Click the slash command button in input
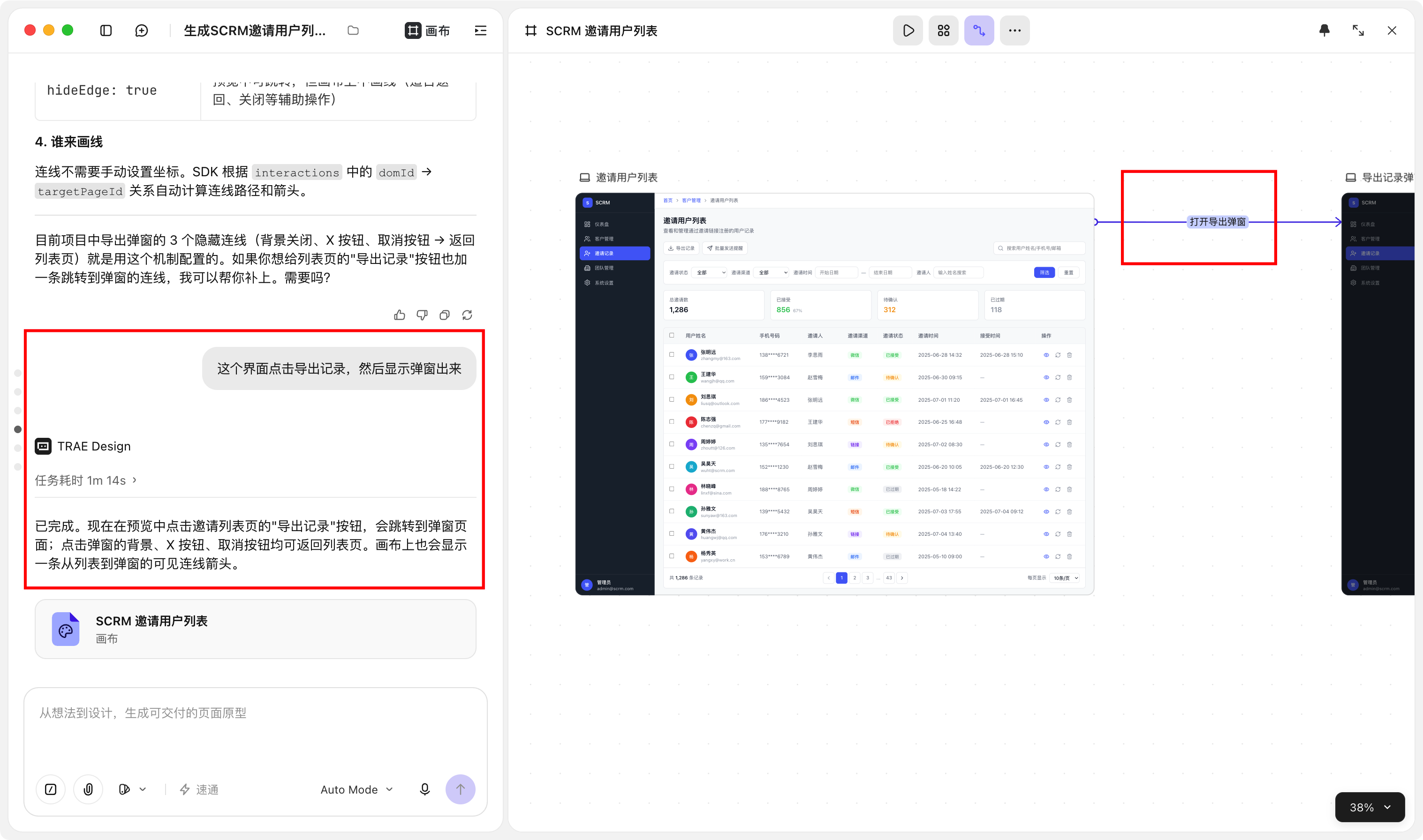The height and width of the screenshot is (840, 1423). tap(51, 789)
